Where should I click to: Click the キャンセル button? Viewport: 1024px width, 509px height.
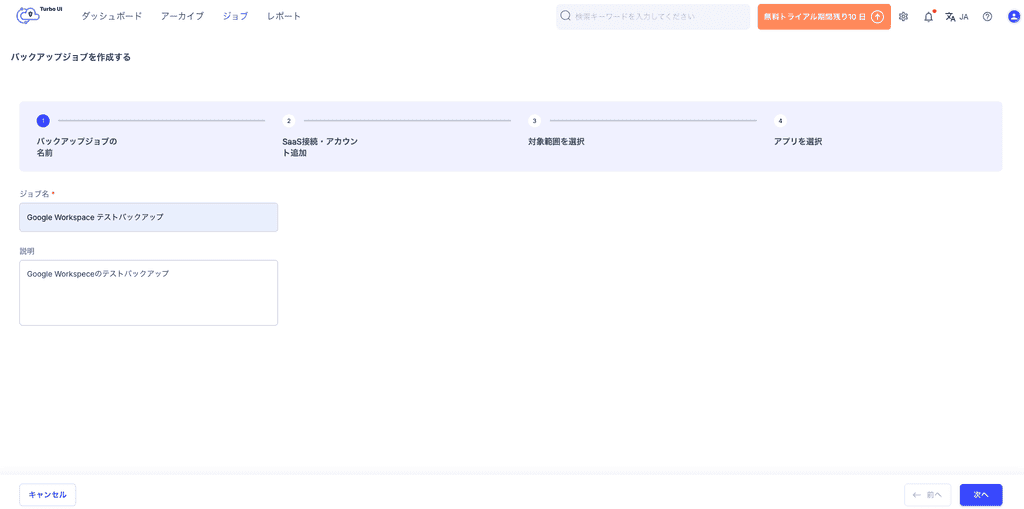point(48,495)
